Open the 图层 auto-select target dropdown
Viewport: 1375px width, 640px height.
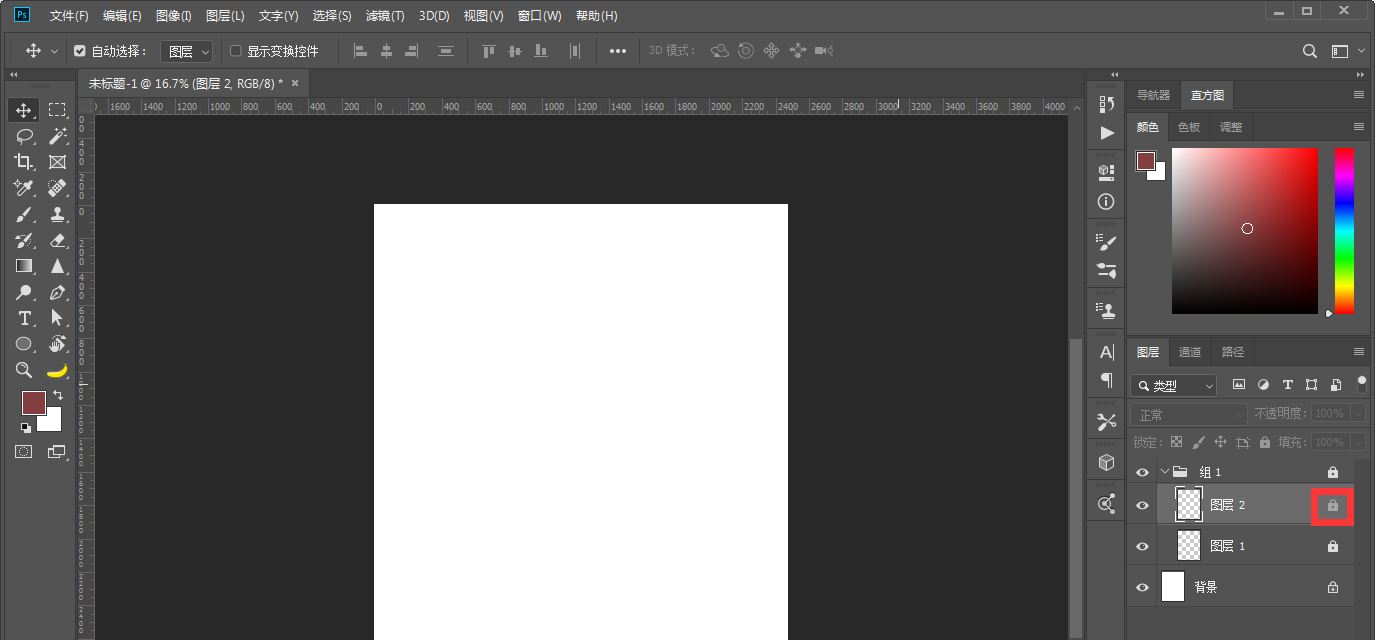click(187, 51)
